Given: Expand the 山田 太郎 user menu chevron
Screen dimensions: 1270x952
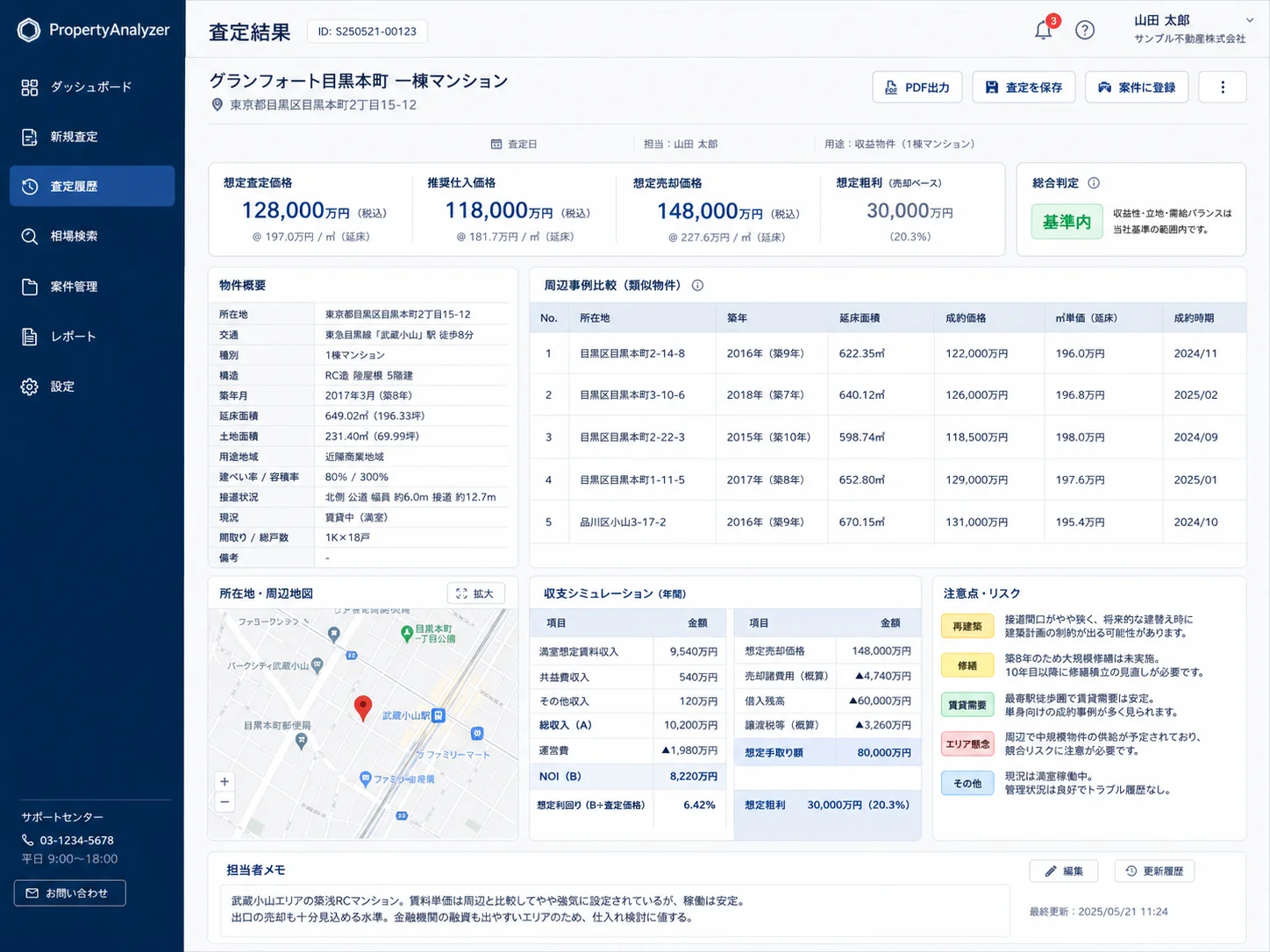Looking at the screenshot, I should [x=1250, y=20].
